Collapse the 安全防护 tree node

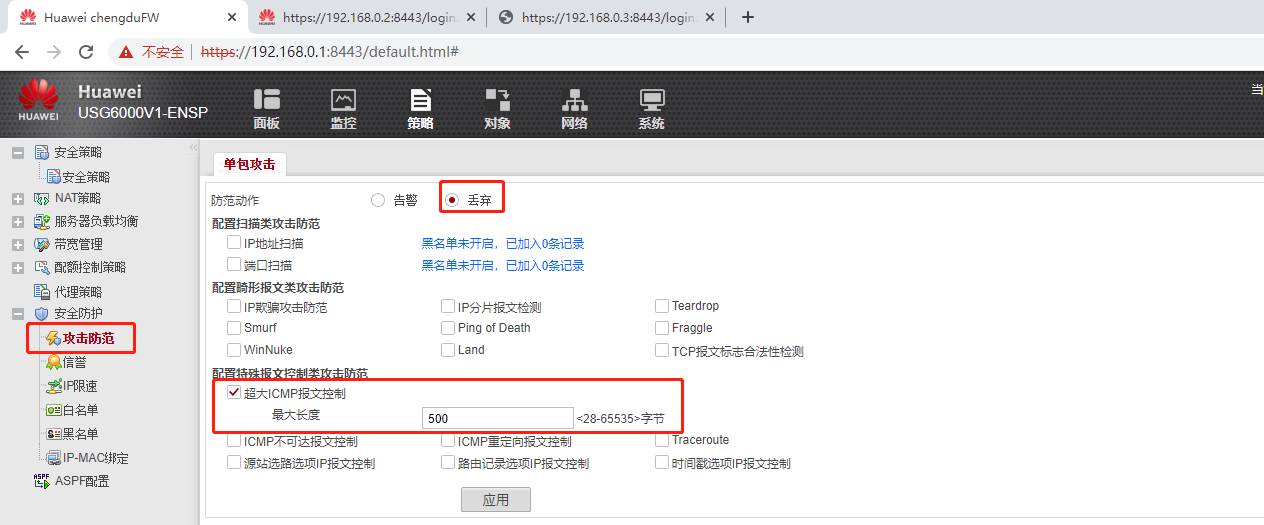(x=18, y=314)
